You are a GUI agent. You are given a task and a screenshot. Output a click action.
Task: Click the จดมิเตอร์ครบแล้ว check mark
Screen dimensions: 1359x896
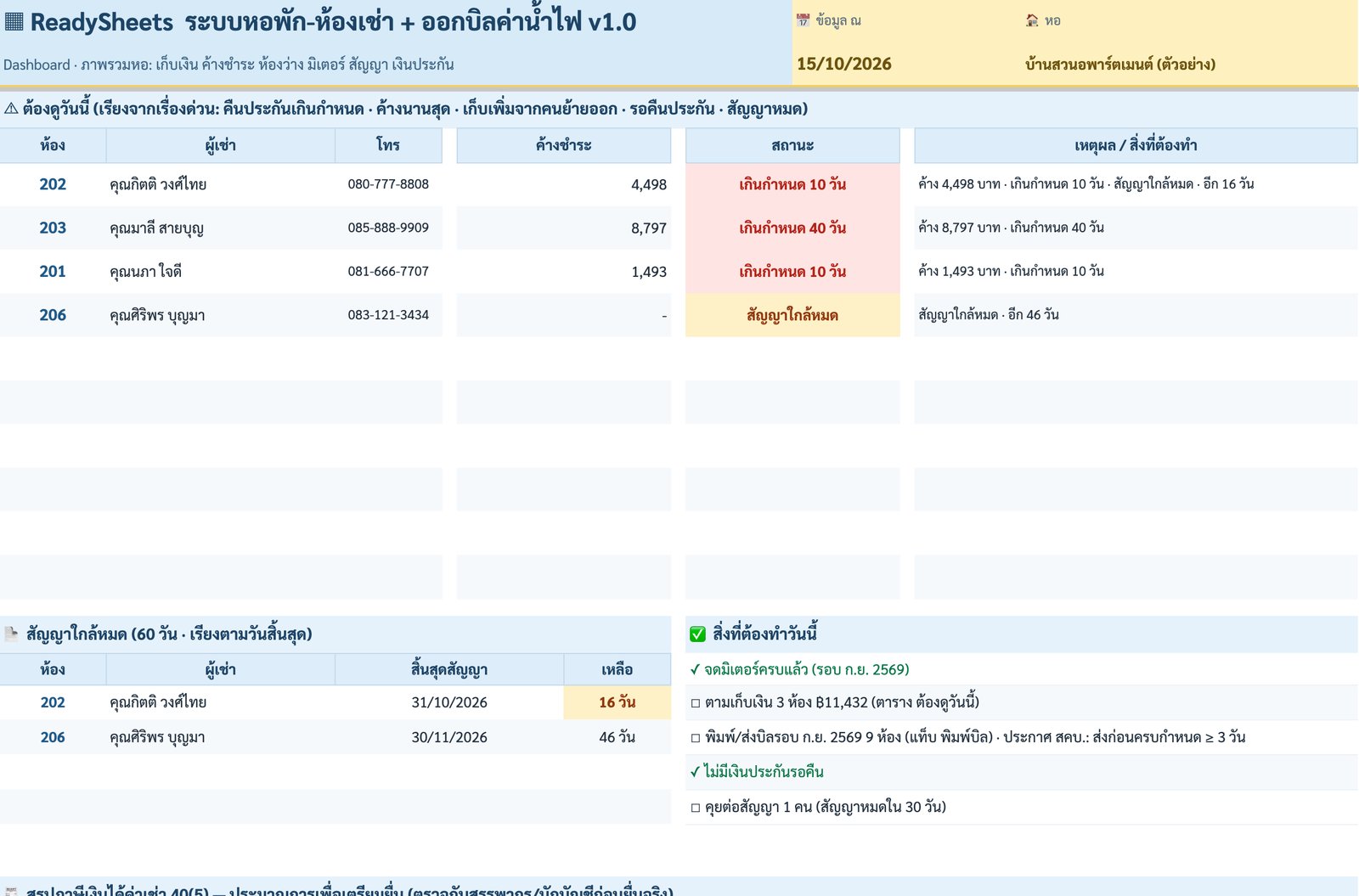coord(695,669)
